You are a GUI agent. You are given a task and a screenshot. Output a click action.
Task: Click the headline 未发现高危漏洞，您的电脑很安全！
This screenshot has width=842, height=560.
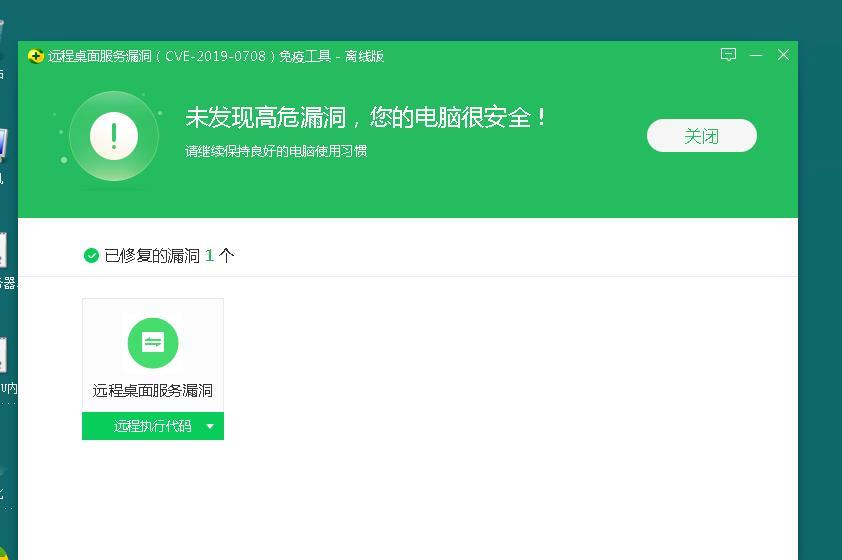(366, 118)
